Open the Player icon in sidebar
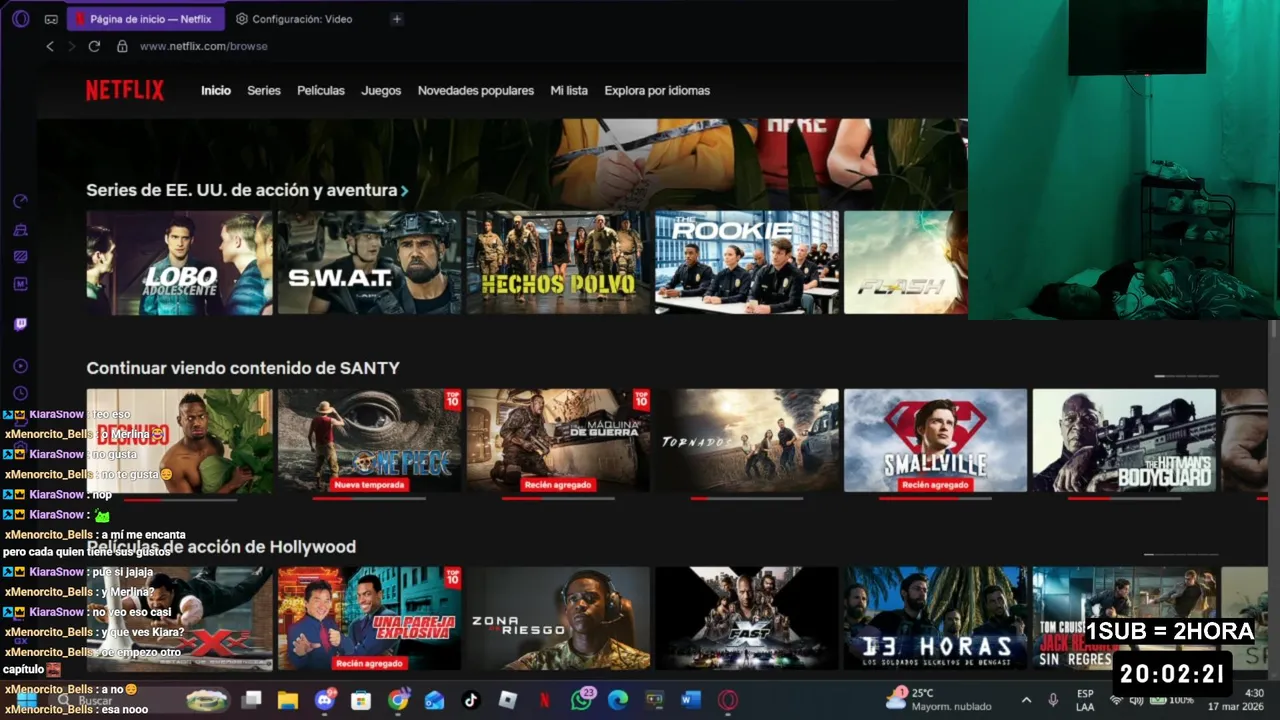The image size is (1280, 720). point(20,366)
